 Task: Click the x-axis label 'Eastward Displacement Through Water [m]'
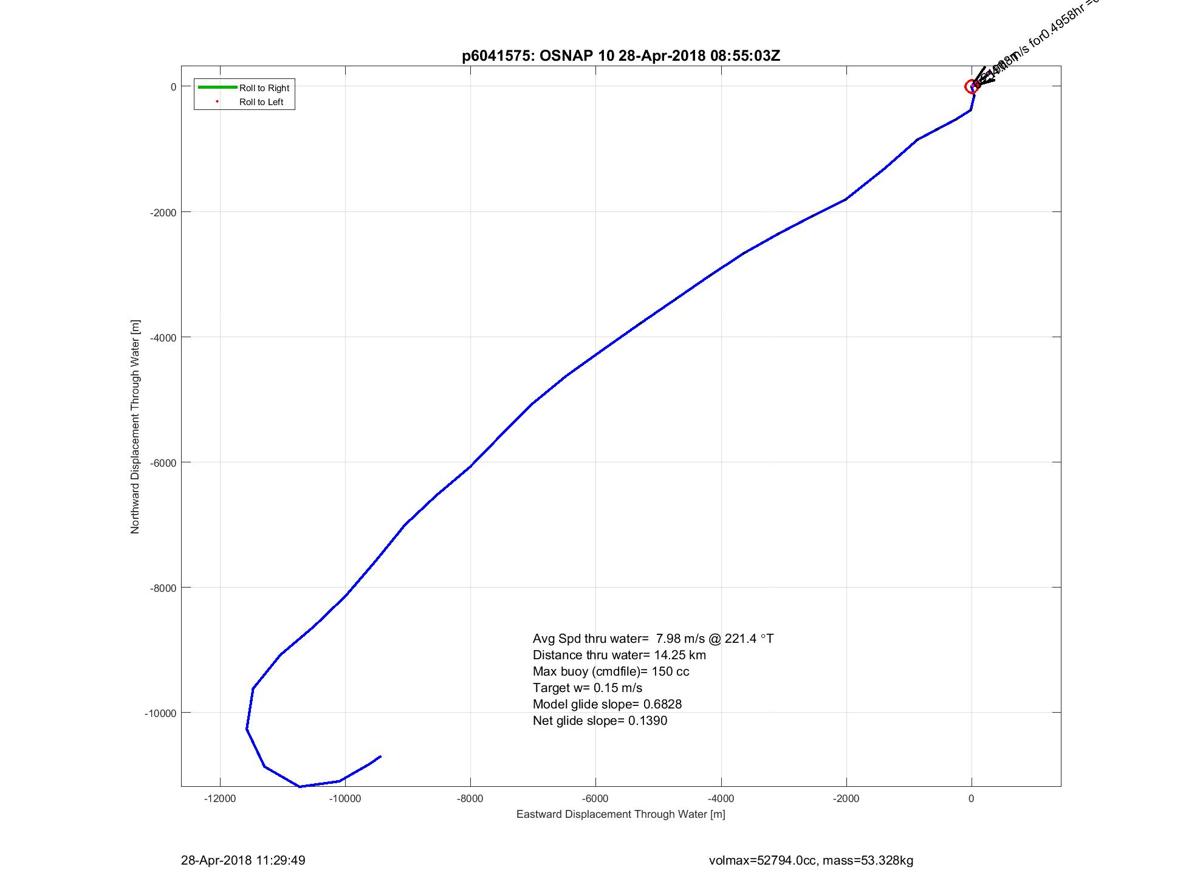(x=621, y=814)
